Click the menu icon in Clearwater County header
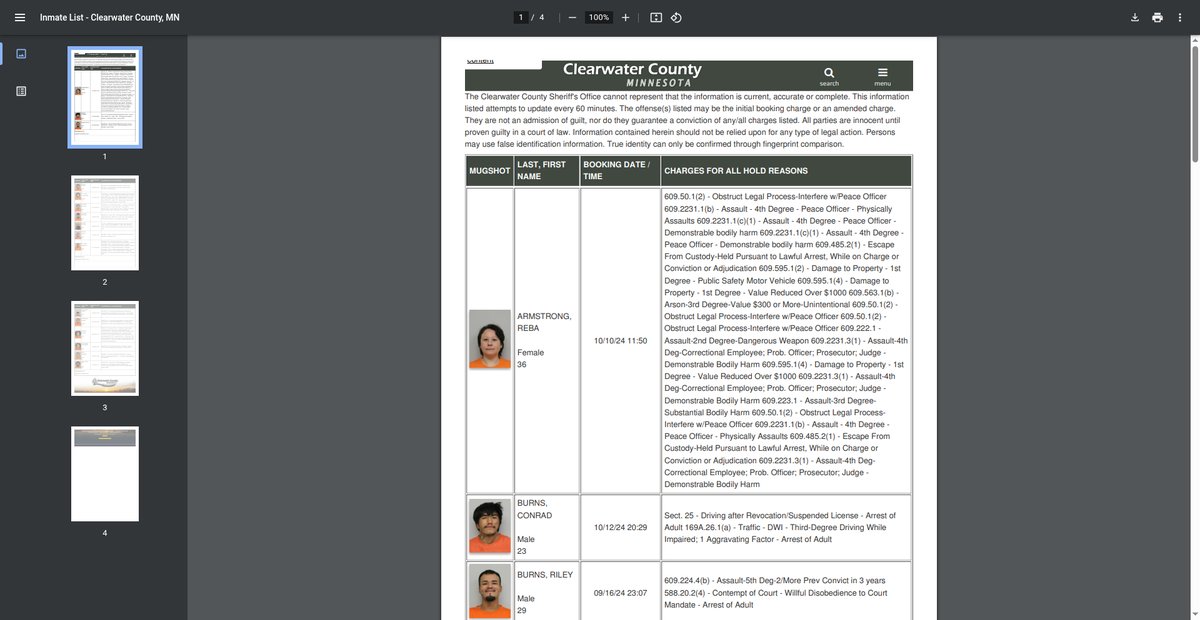Viewport: 1200px width, 620px height. pyautogui.click(x=882, y=75)
